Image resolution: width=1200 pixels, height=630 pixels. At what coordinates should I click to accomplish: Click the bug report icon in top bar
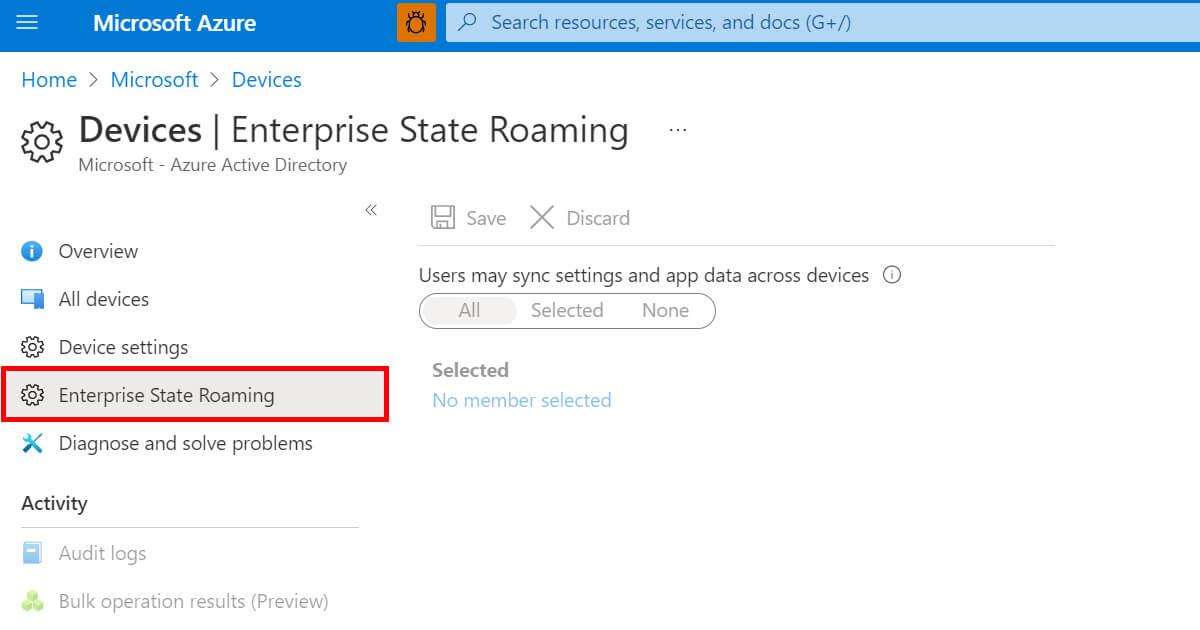coord(416,22)
